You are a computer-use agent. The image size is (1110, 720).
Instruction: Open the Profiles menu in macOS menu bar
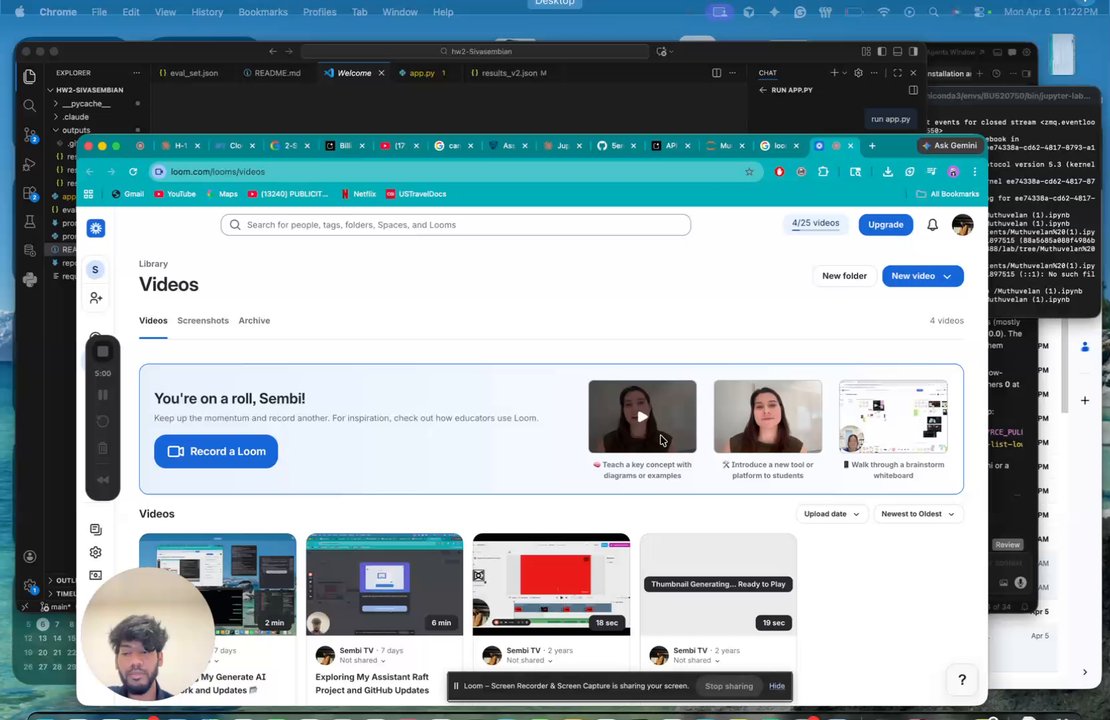(319, 12)
